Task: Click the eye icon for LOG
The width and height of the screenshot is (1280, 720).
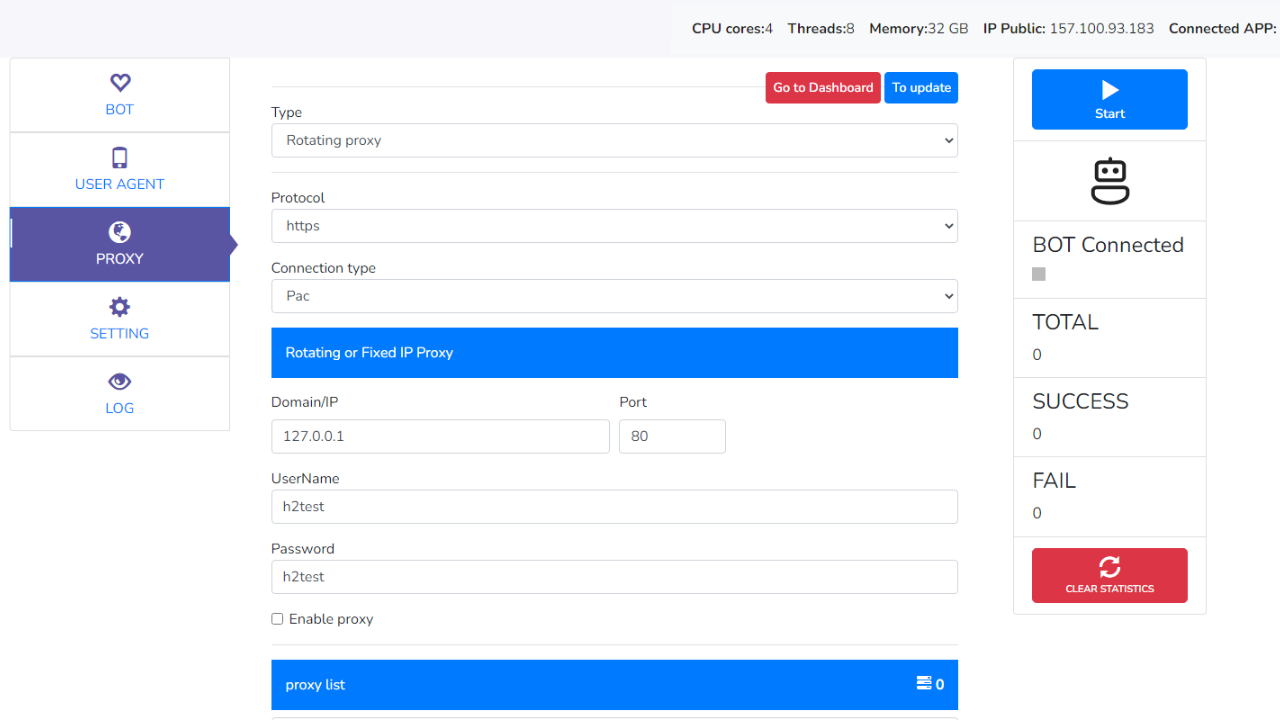Action: click(120, 382)
